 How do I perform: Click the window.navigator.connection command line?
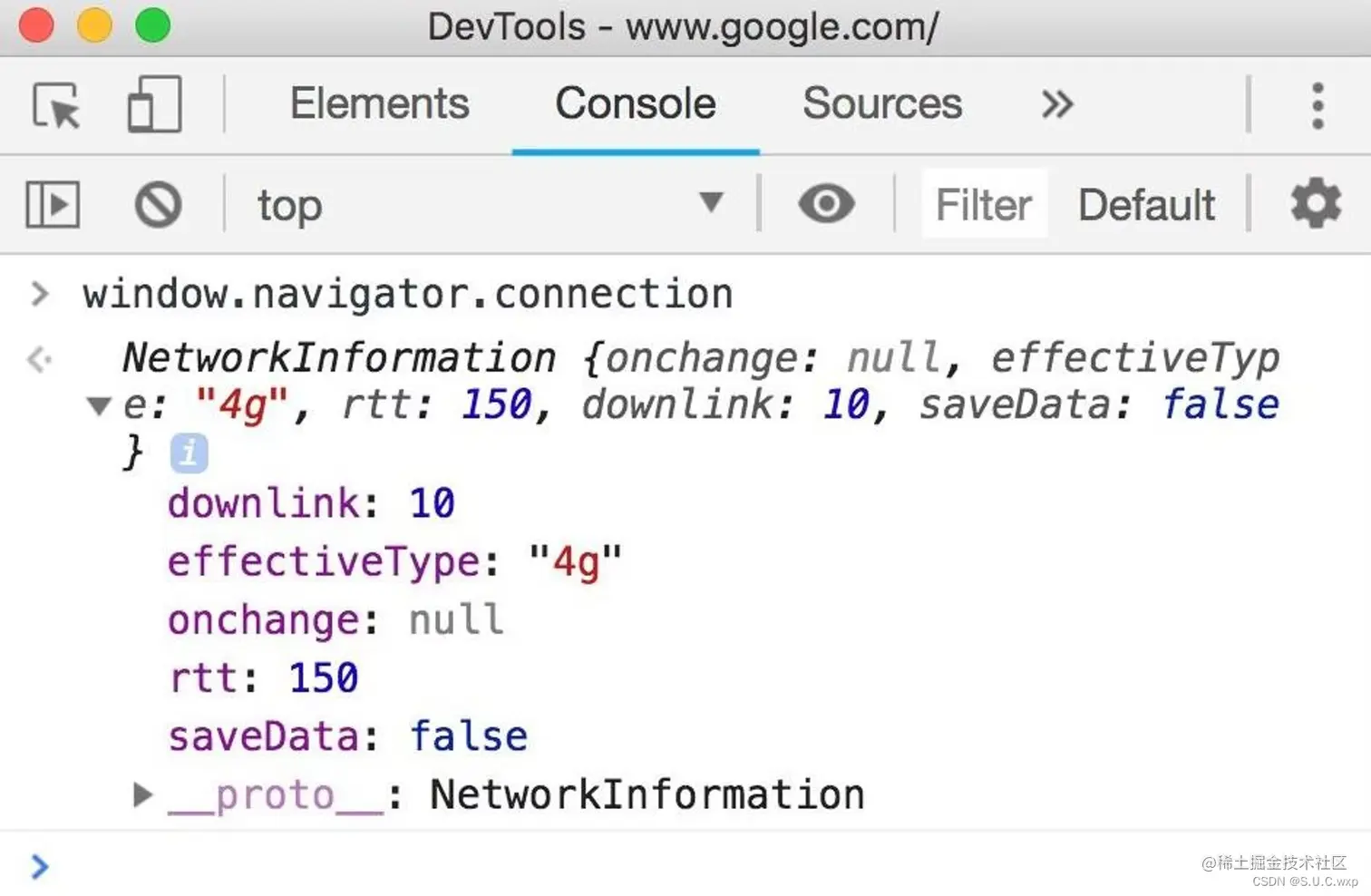pos(407,295)
